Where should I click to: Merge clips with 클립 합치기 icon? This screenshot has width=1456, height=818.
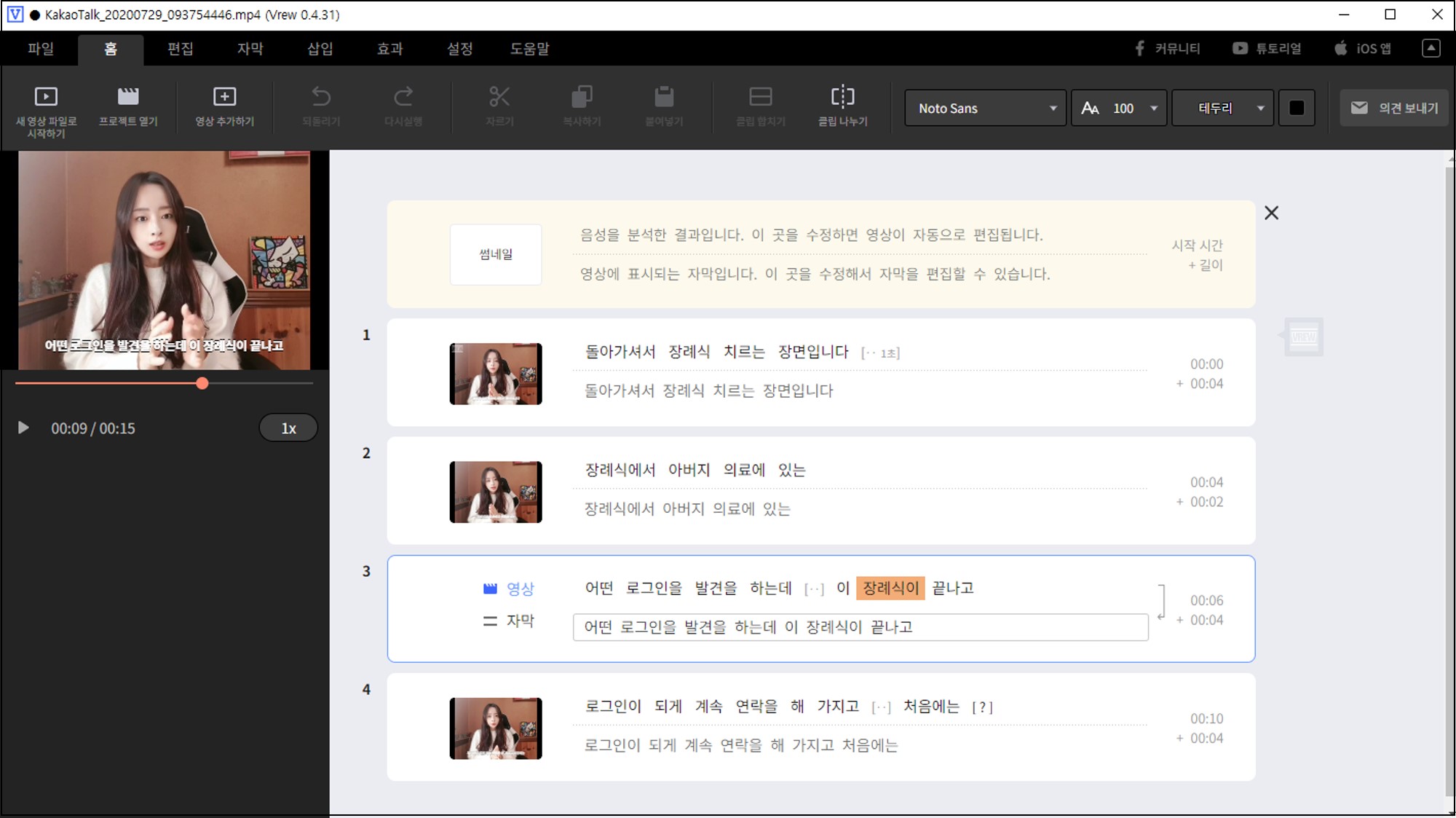tap(761, 106)
